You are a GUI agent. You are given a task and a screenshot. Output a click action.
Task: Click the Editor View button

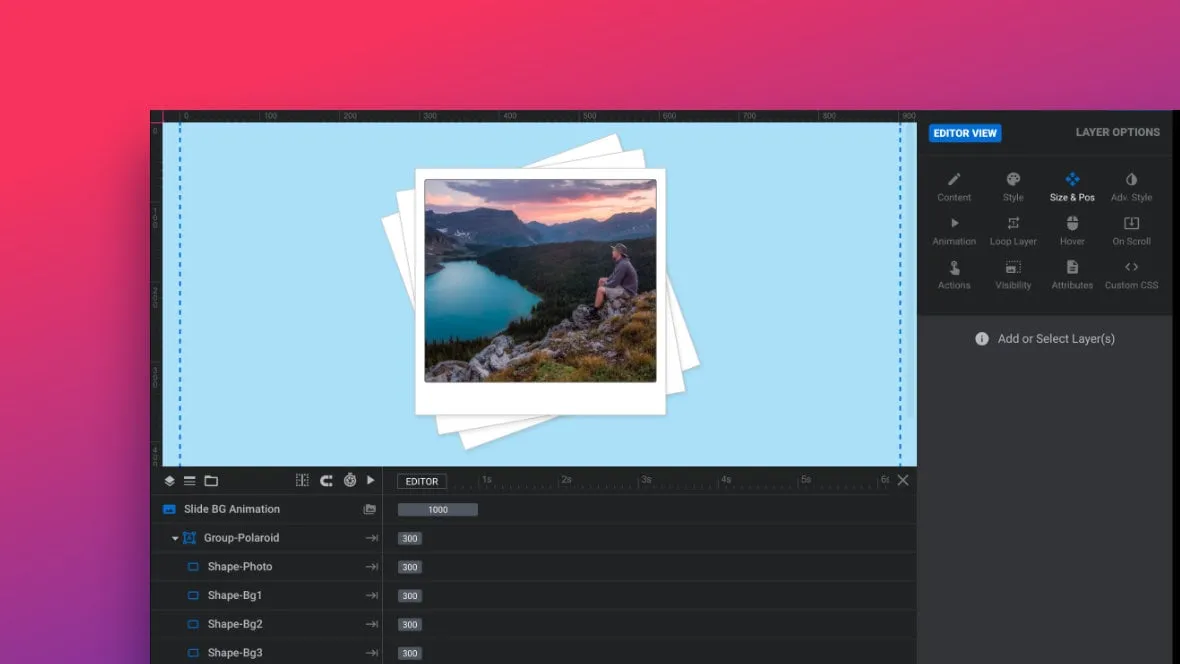tap(965, 133)
